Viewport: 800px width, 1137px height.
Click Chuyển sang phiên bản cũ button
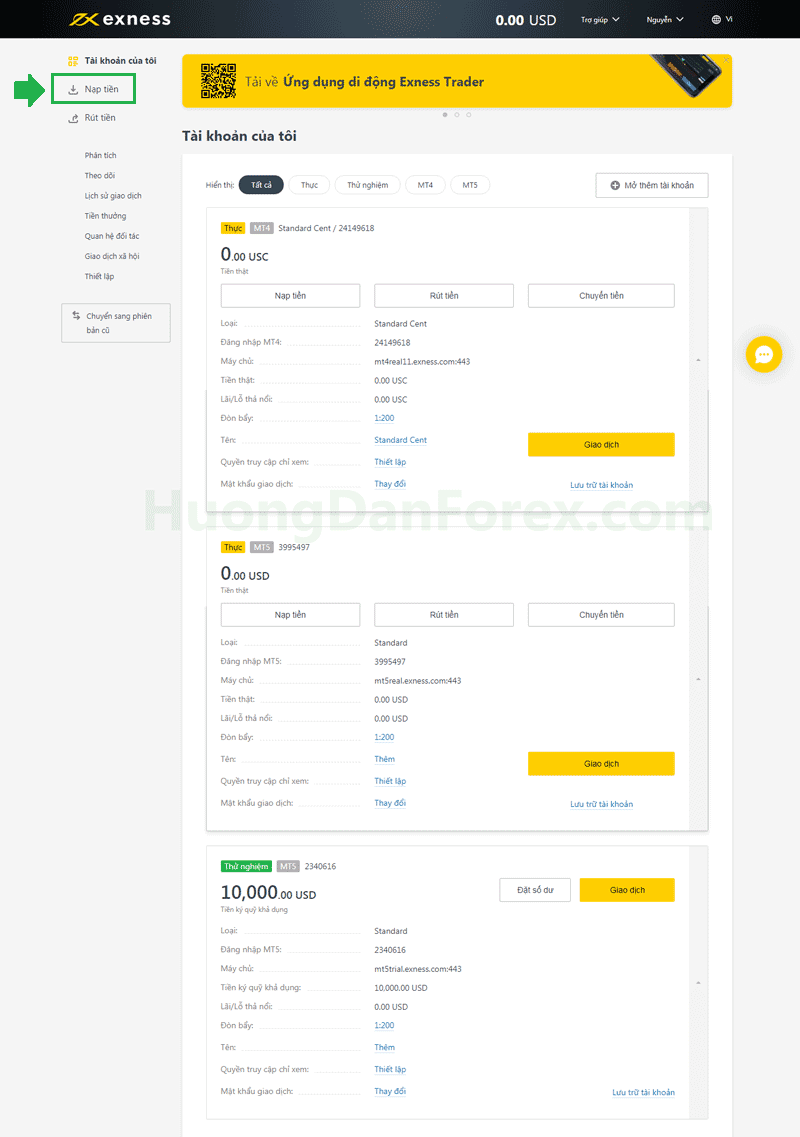click(116, 323)
